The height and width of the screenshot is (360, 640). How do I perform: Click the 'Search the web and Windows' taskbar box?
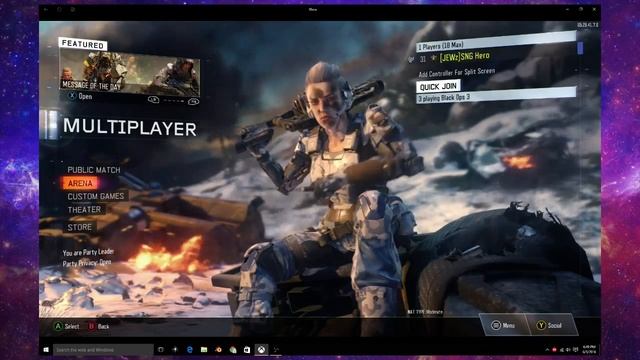tap(103, 350)
